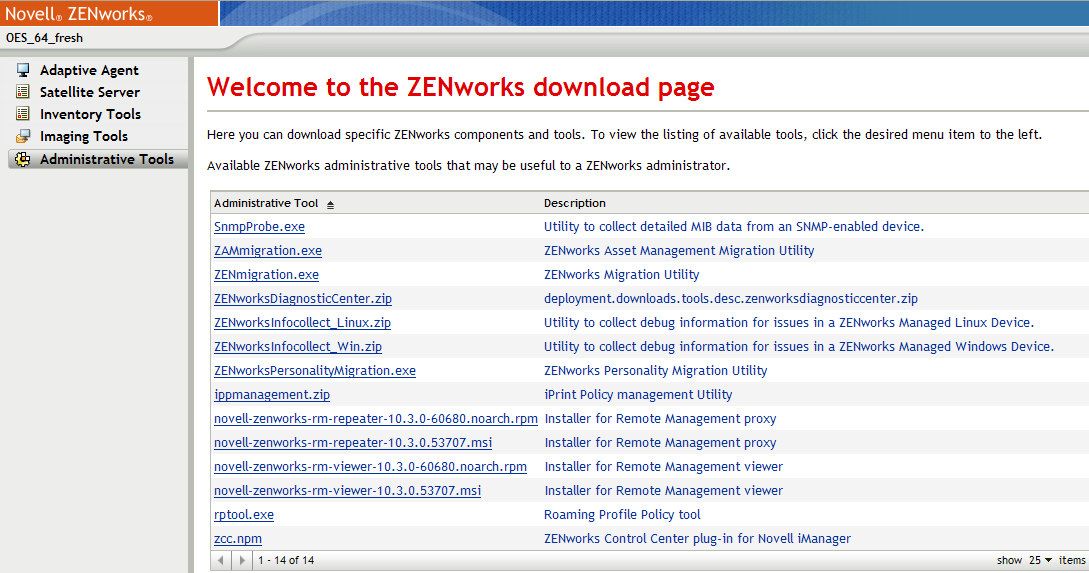Click the Description column header
The width and height of the screenshot is (1089, 573).
pos(574,203)
